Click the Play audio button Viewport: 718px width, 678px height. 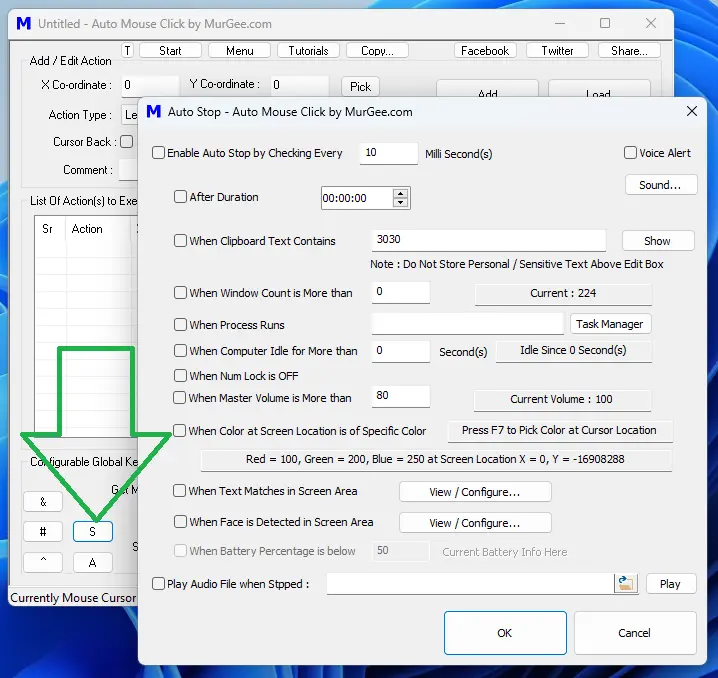tap(671, 584)
